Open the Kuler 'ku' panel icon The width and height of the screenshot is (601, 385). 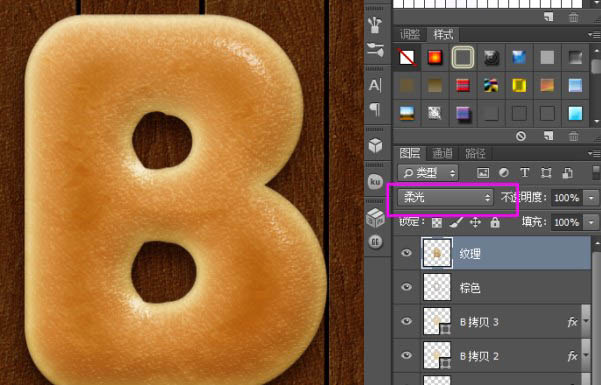pyautogui.click(x=375, y=181)
